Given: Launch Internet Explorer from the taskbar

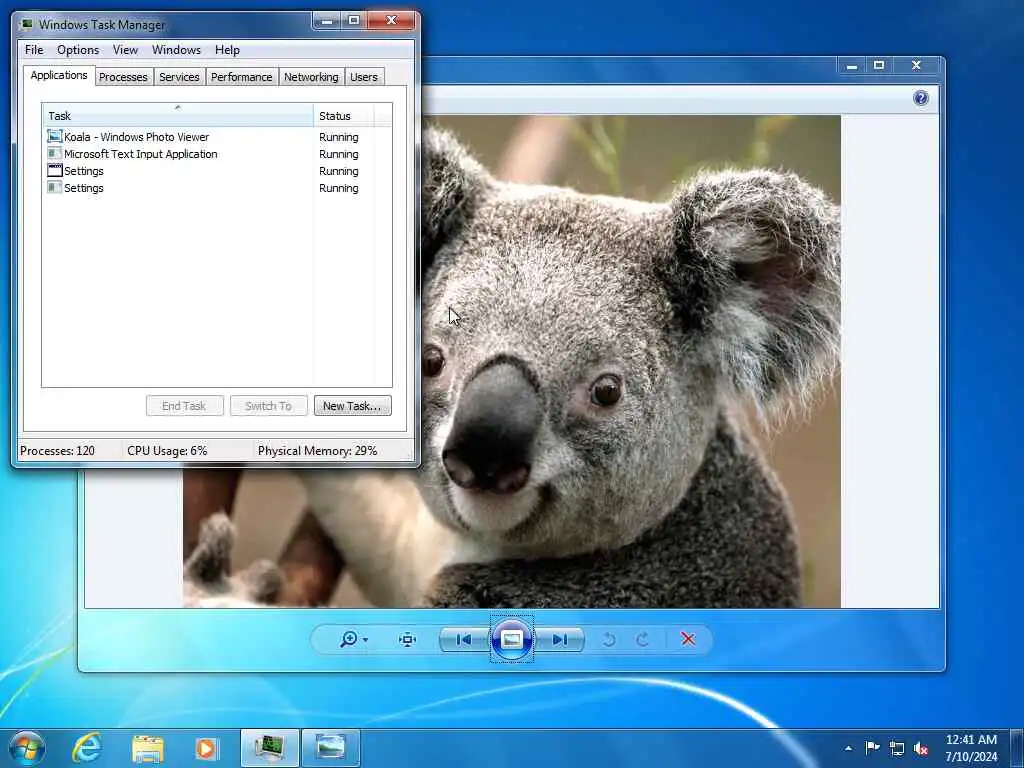Looking at the screenshot, I should coord(87,748).
